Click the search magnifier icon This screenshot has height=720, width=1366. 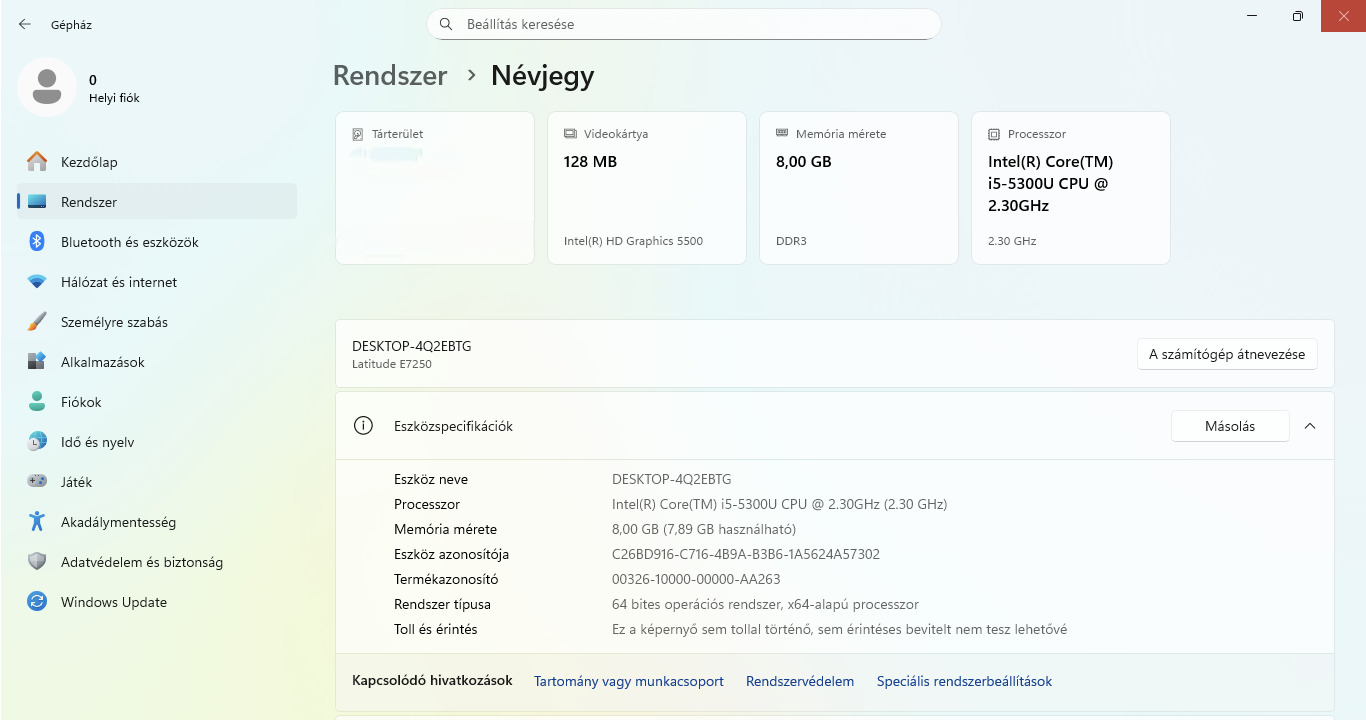tap(446, 24)
